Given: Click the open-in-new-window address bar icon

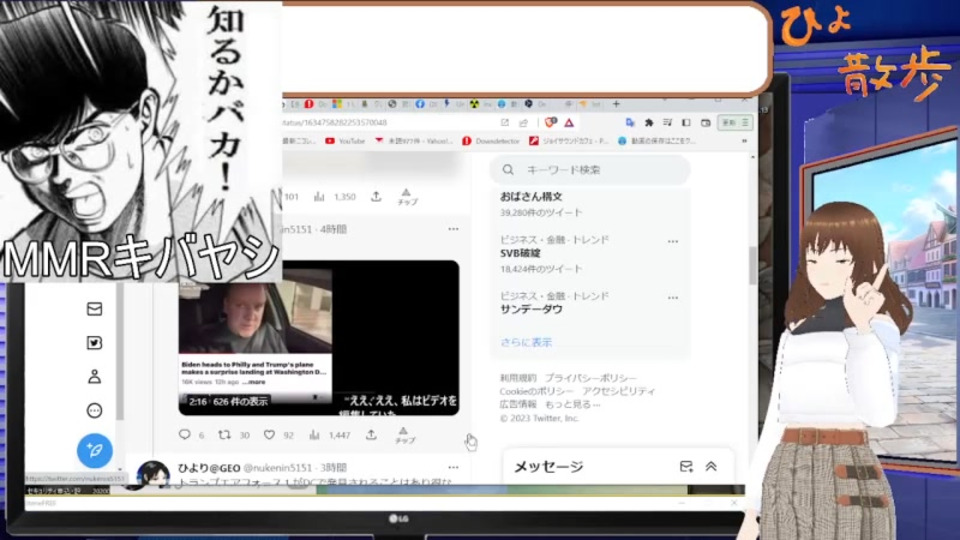Looking at the screenshot, I should tap(504, 122).
